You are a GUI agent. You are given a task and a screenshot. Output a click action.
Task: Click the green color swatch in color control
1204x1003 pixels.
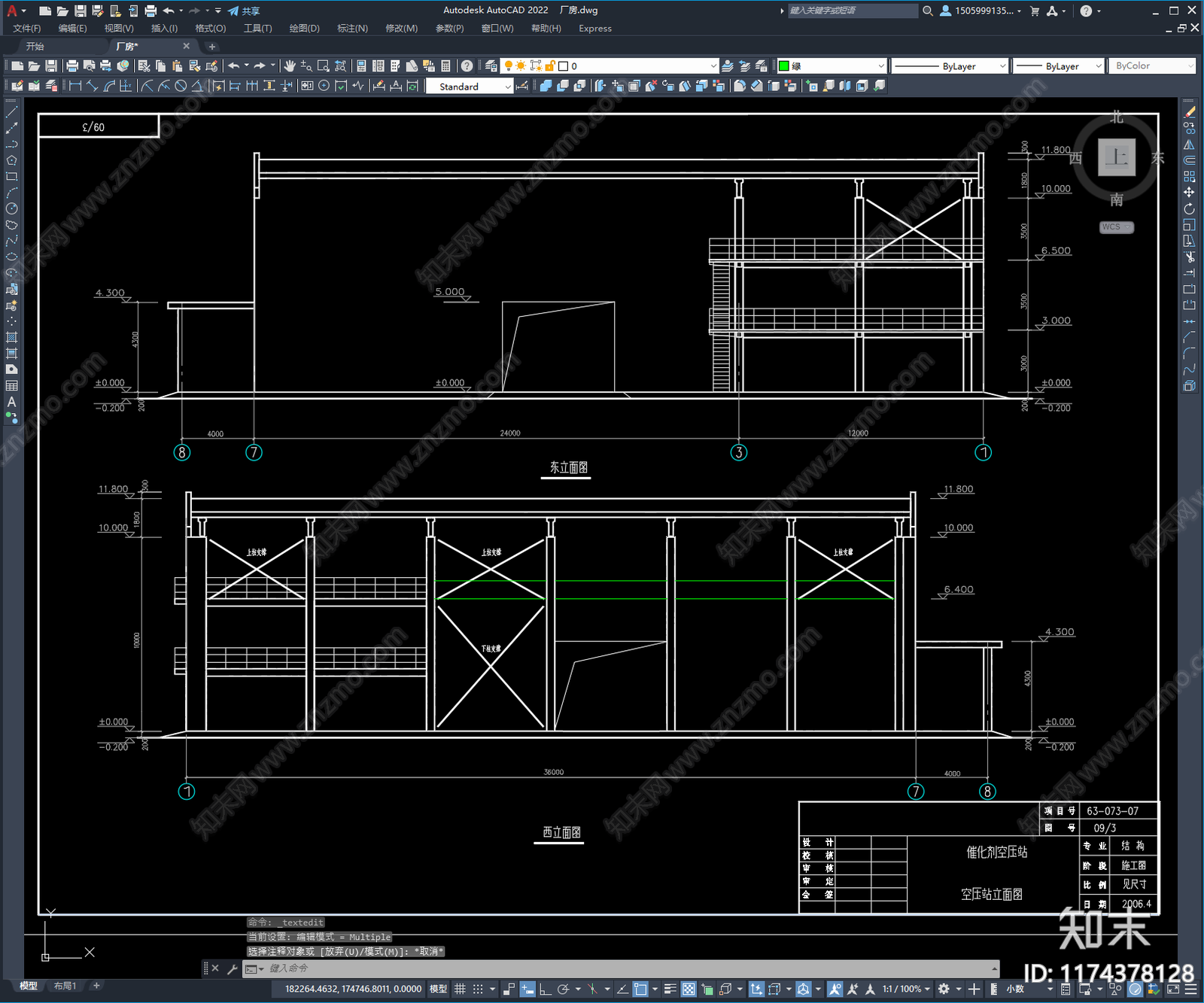783,66
